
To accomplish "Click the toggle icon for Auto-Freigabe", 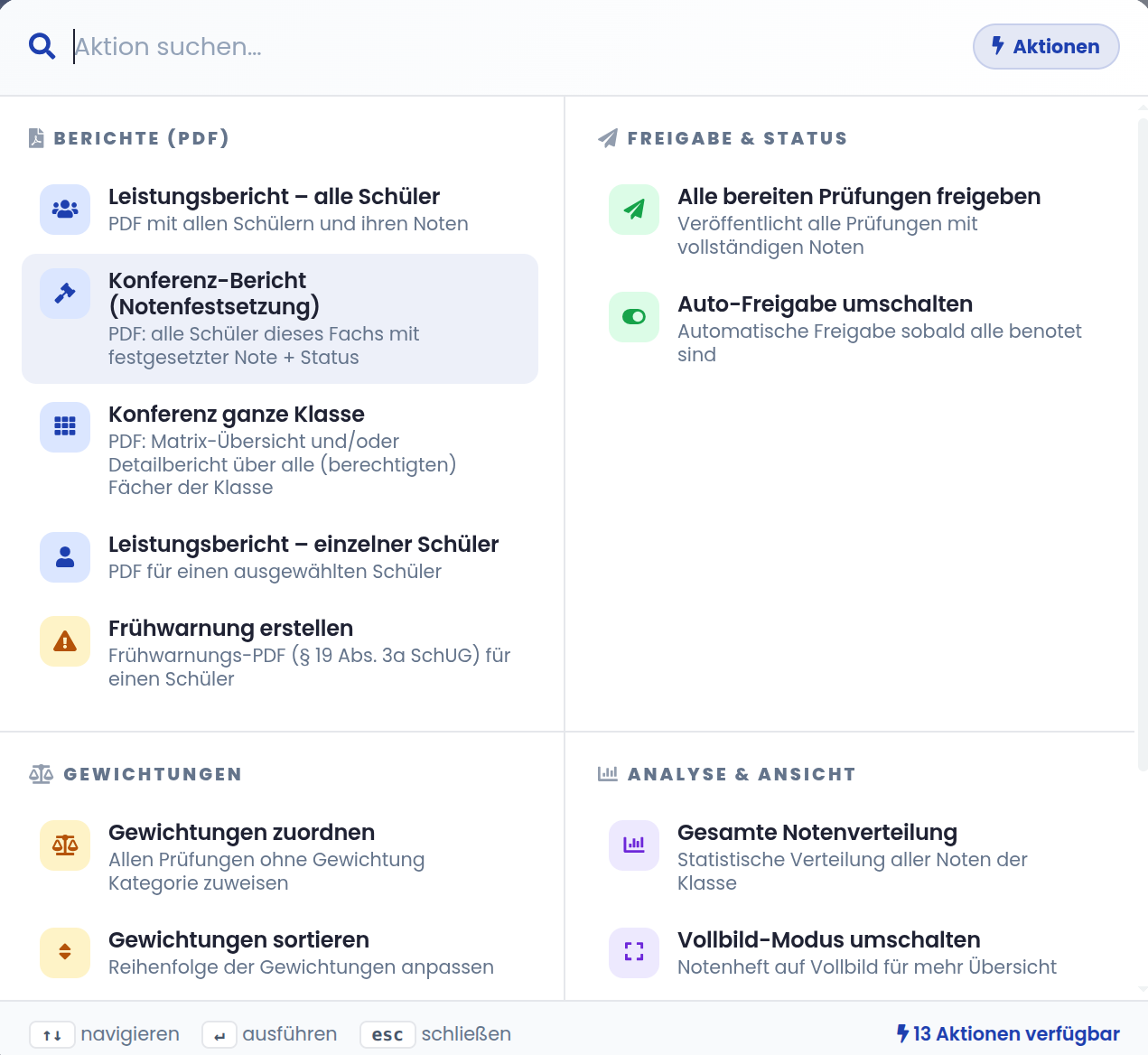I will coord(634,317).
